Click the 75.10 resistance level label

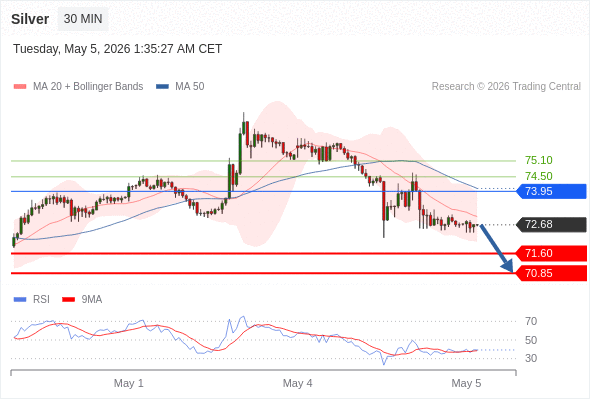pos(538,160)
